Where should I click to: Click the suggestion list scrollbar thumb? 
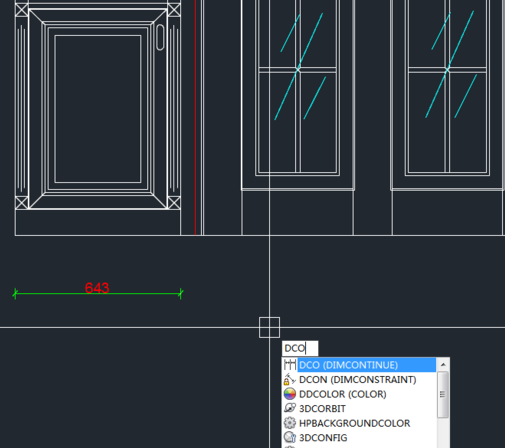pyautogui.click(x=443, y=395)
